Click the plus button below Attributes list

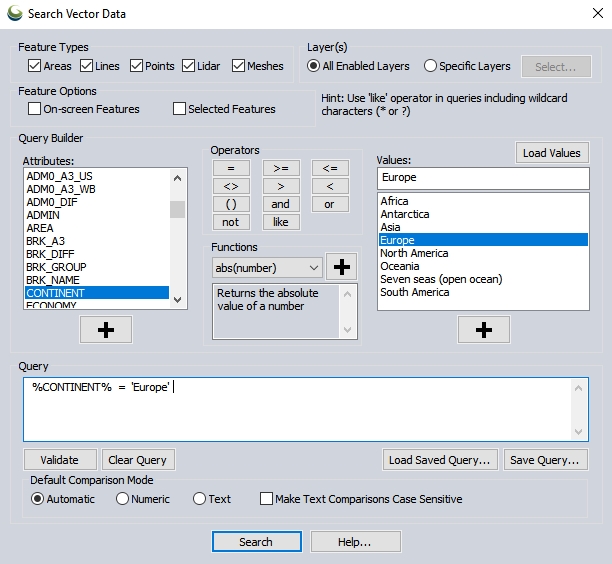(x=105, y=330)
